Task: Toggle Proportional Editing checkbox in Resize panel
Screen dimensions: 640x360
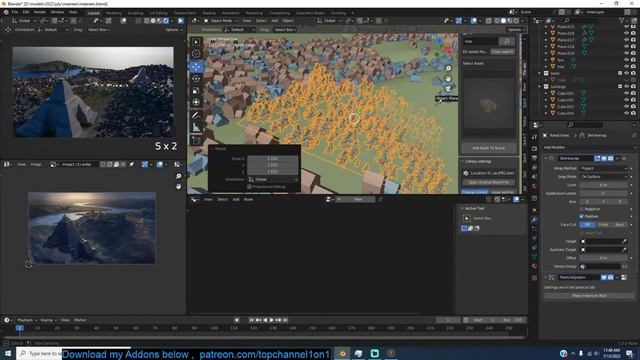Action: point(249,187)
